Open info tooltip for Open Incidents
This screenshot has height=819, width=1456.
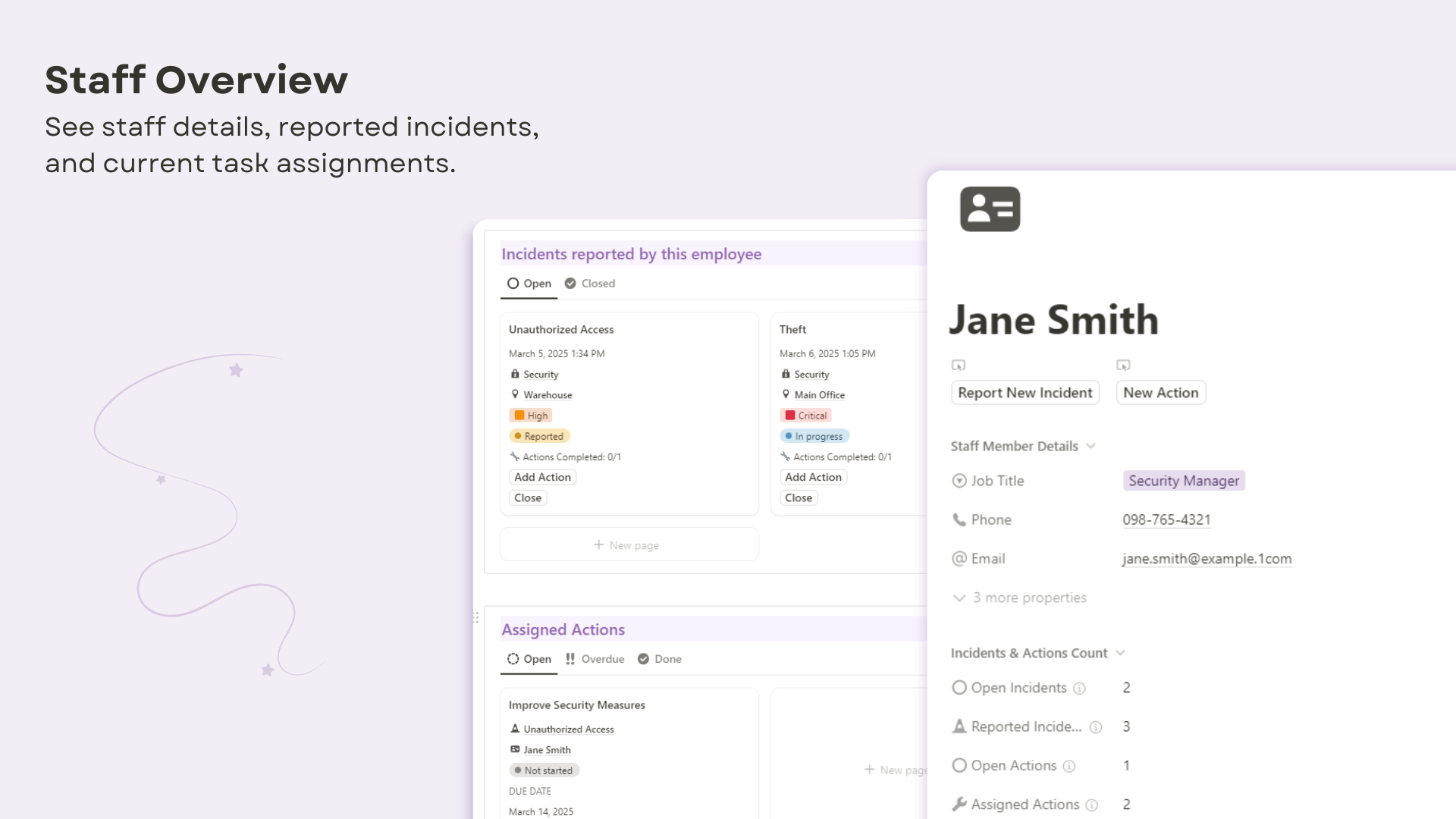coord(1079,689)
